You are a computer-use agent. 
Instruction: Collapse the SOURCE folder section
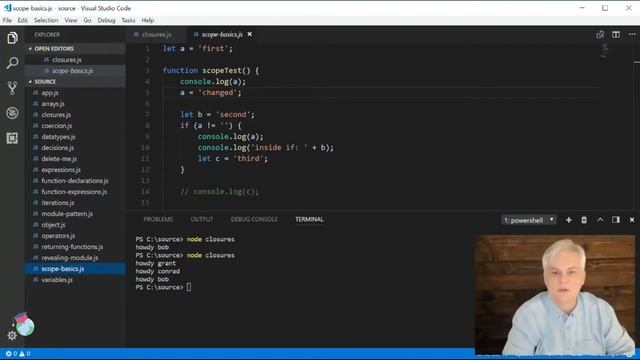tap(76, 82)
